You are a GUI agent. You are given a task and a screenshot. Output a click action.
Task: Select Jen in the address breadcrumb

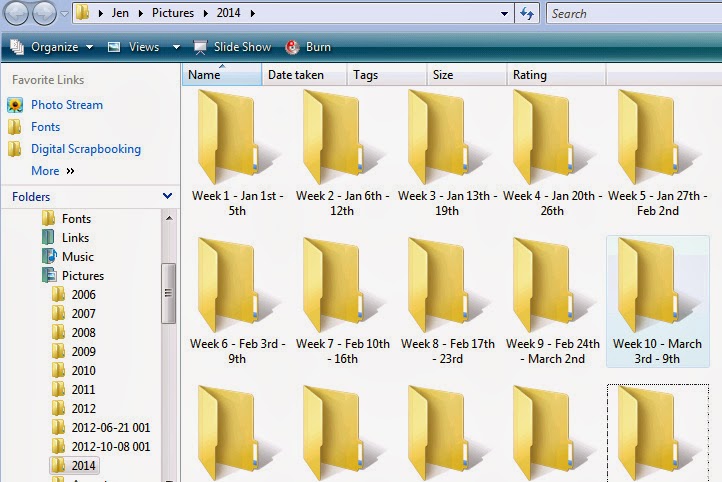point(120,13)
